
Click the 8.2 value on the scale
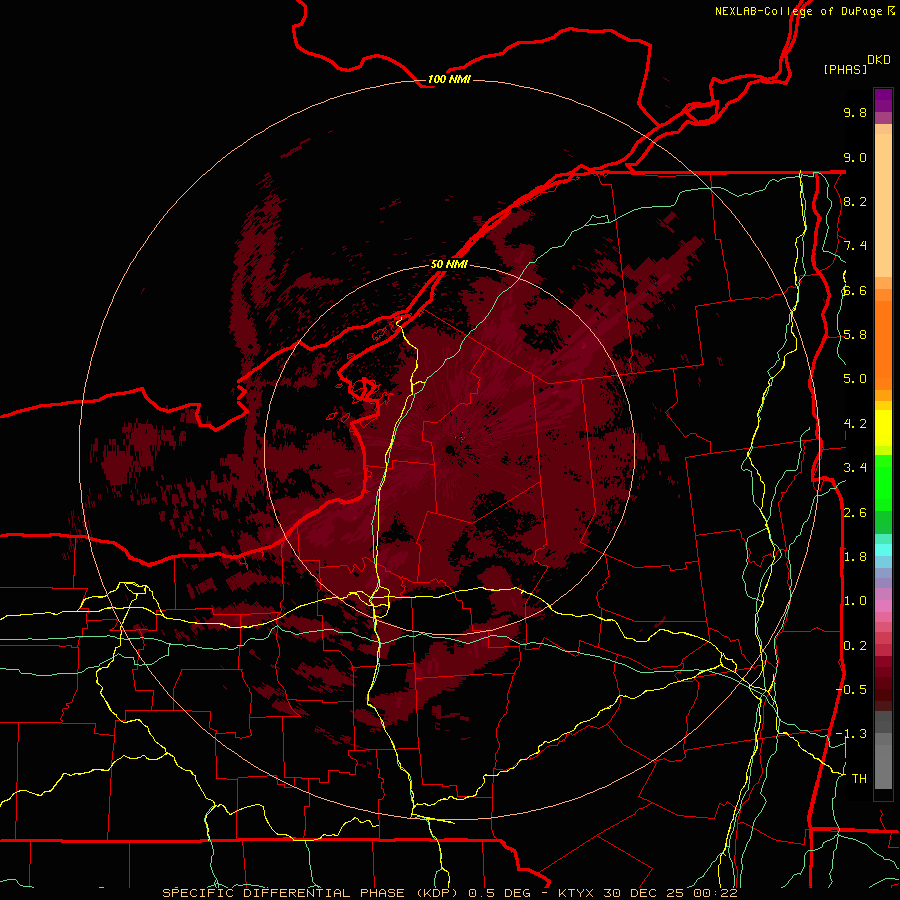tap(855, 201)
